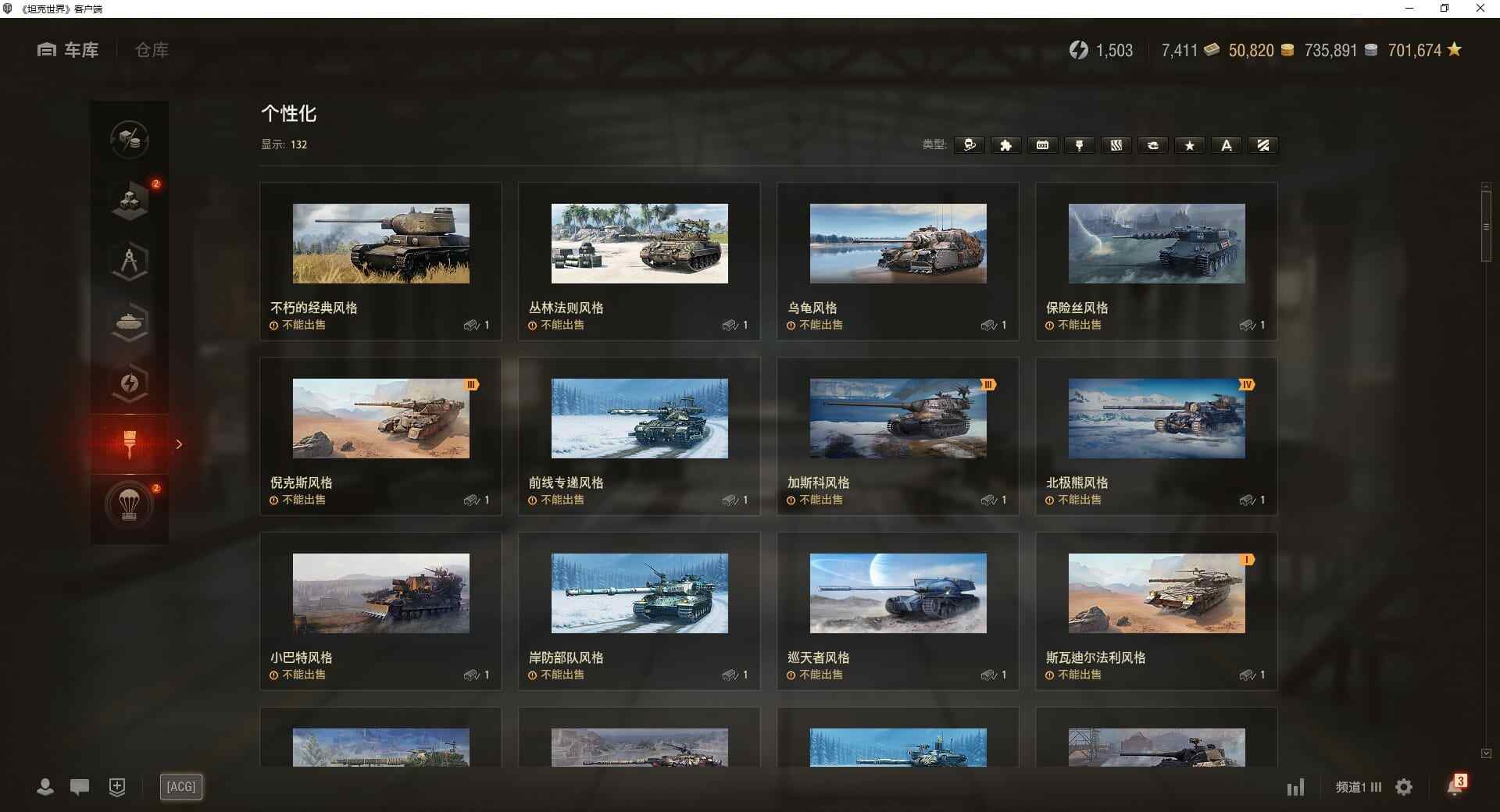Select the tank vehicles section in sidebar
1500x812 pixels.
pyautogui.click(x=130, y=322)
